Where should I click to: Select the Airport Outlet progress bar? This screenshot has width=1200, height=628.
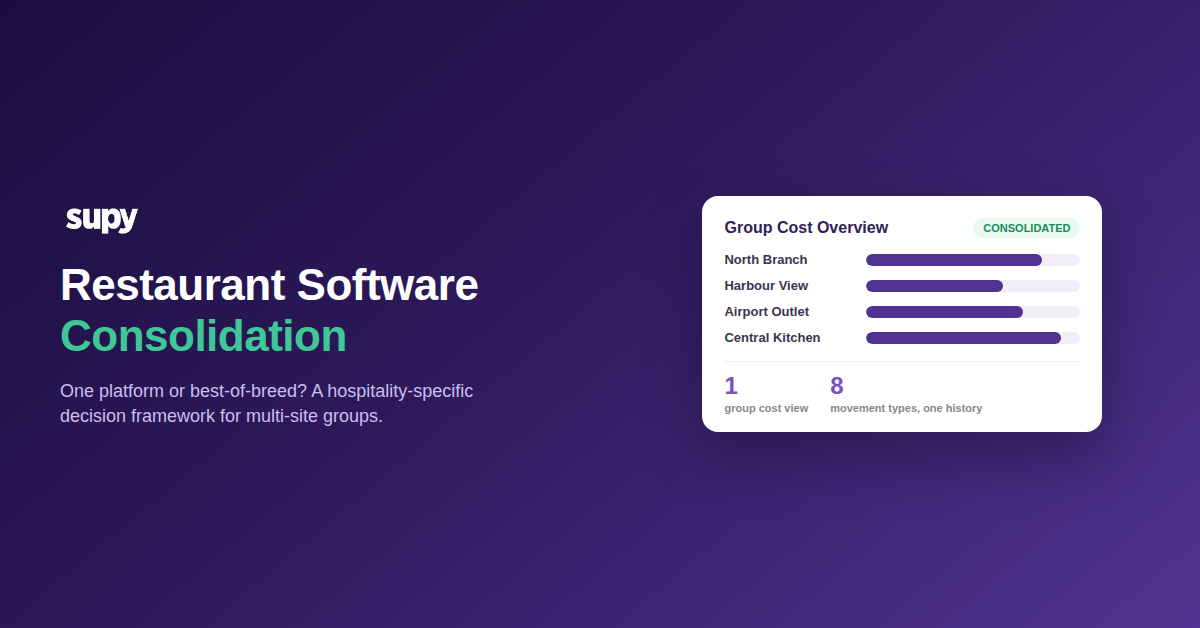point(973,312)
